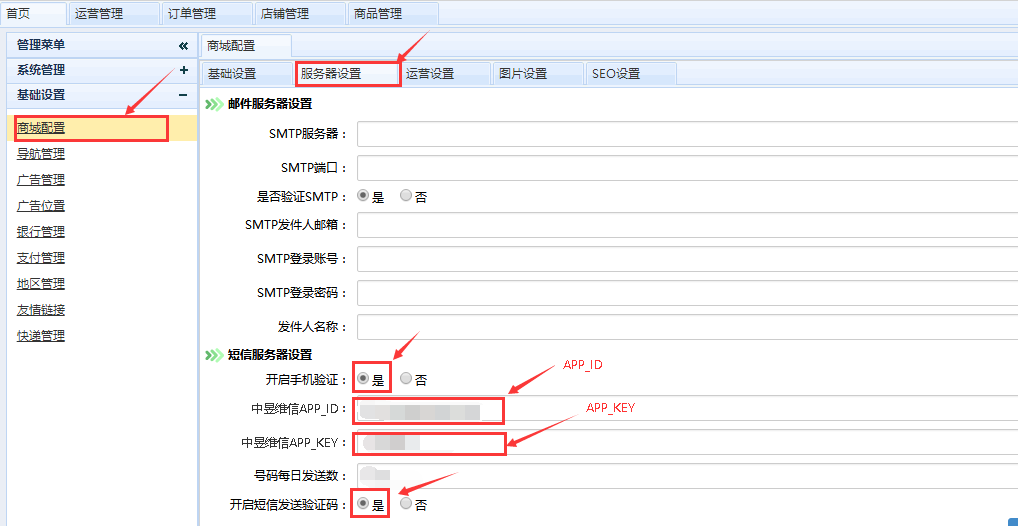Open the 图片设置 tab
The width and height of the screenshot is (1018, 526).
(523, 74)
